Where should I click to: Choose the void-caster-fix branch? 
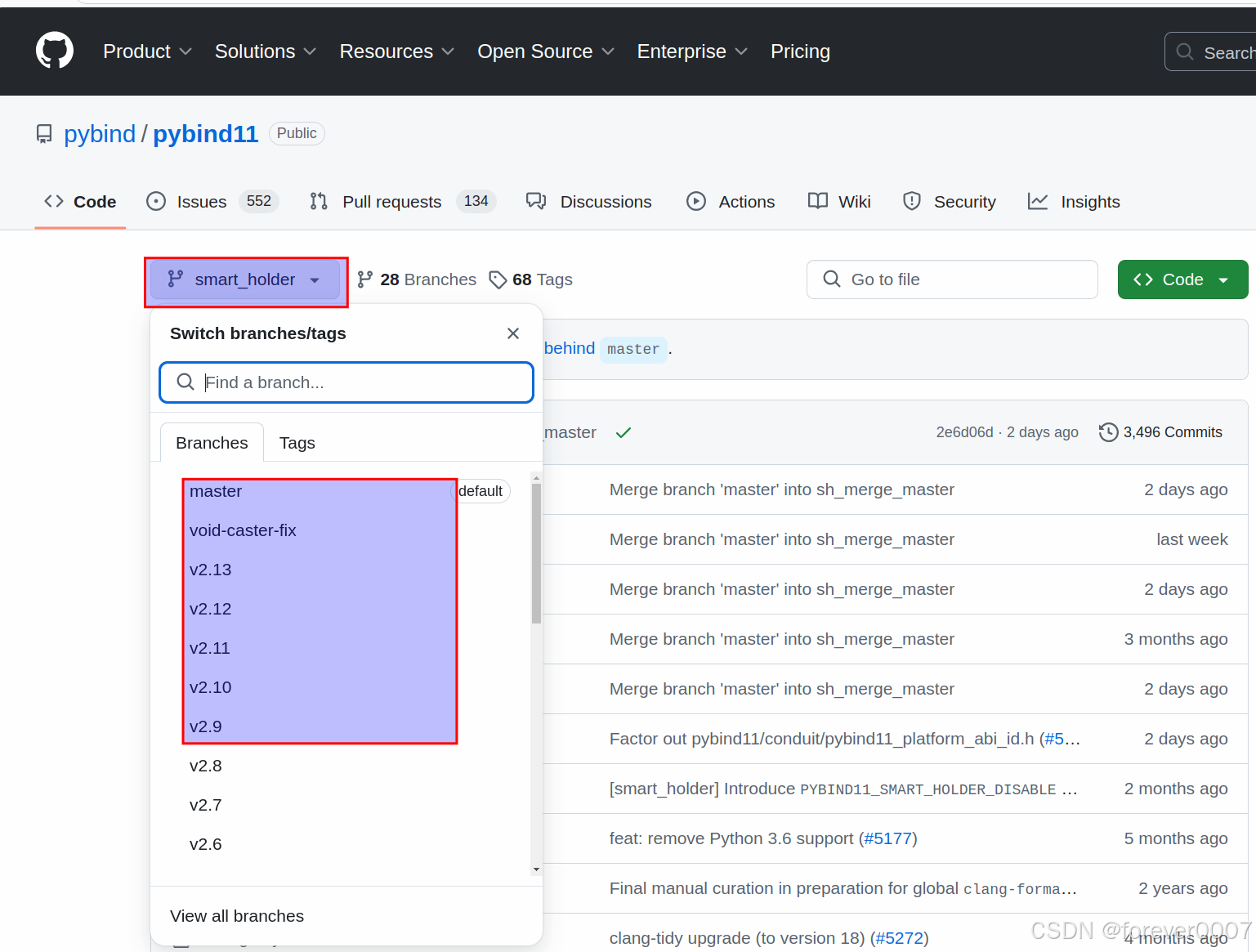click(243, 530)
